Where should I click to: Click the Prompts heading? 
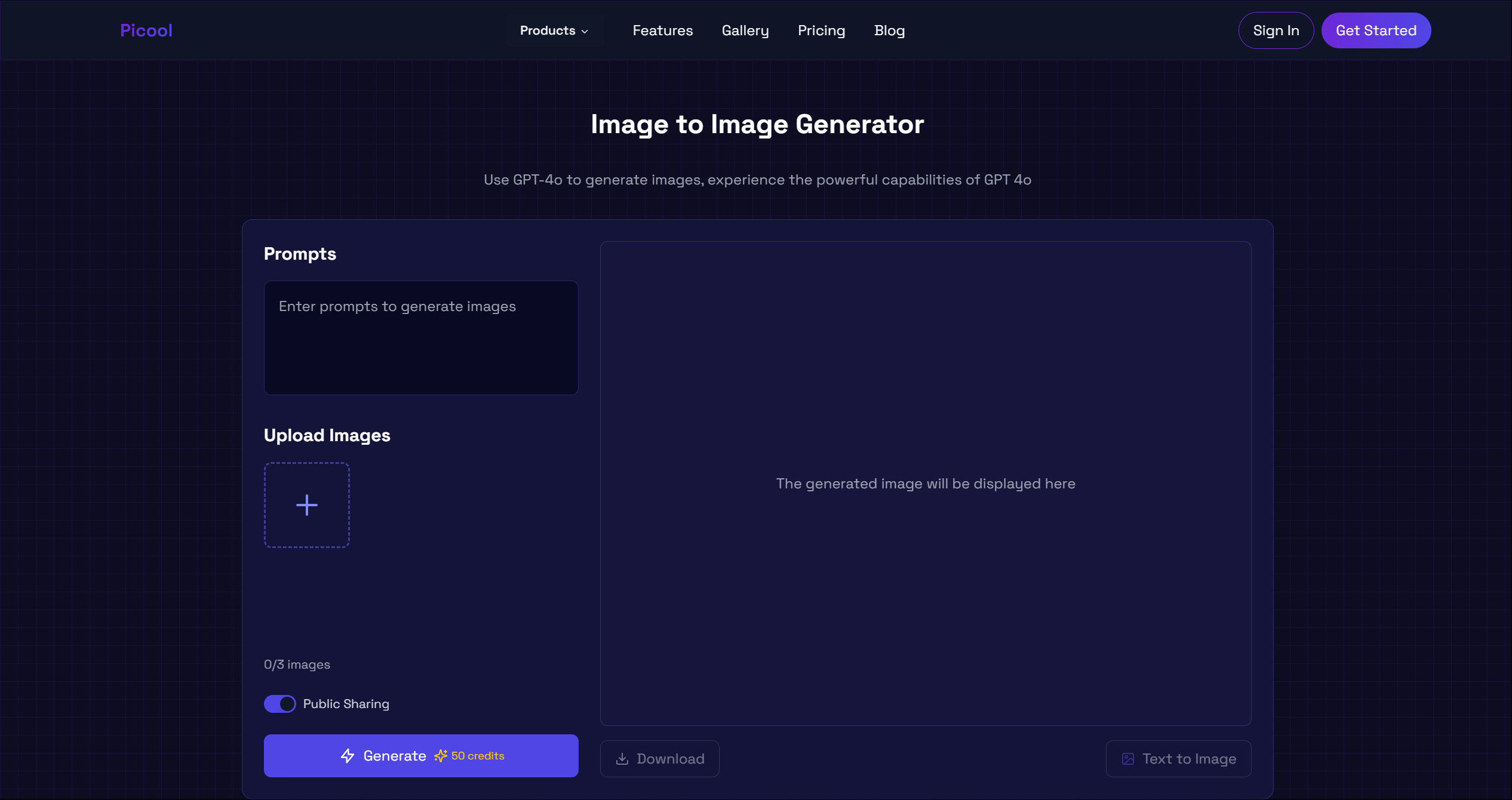300,254
